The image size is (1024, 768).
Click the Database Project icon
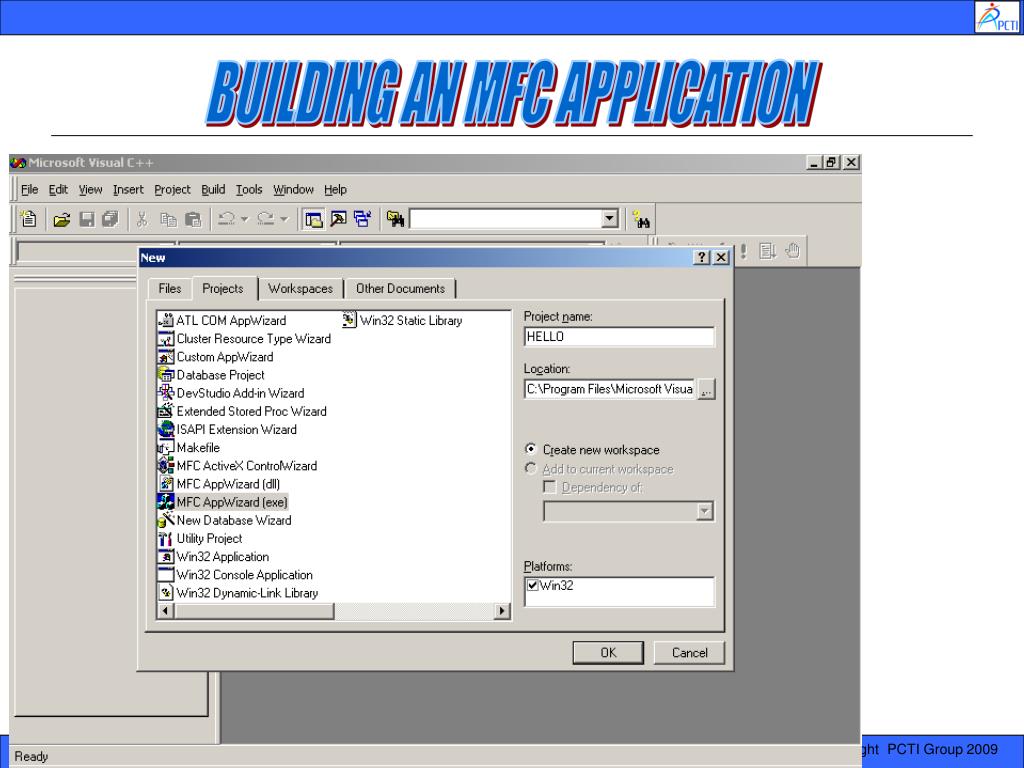165,375
